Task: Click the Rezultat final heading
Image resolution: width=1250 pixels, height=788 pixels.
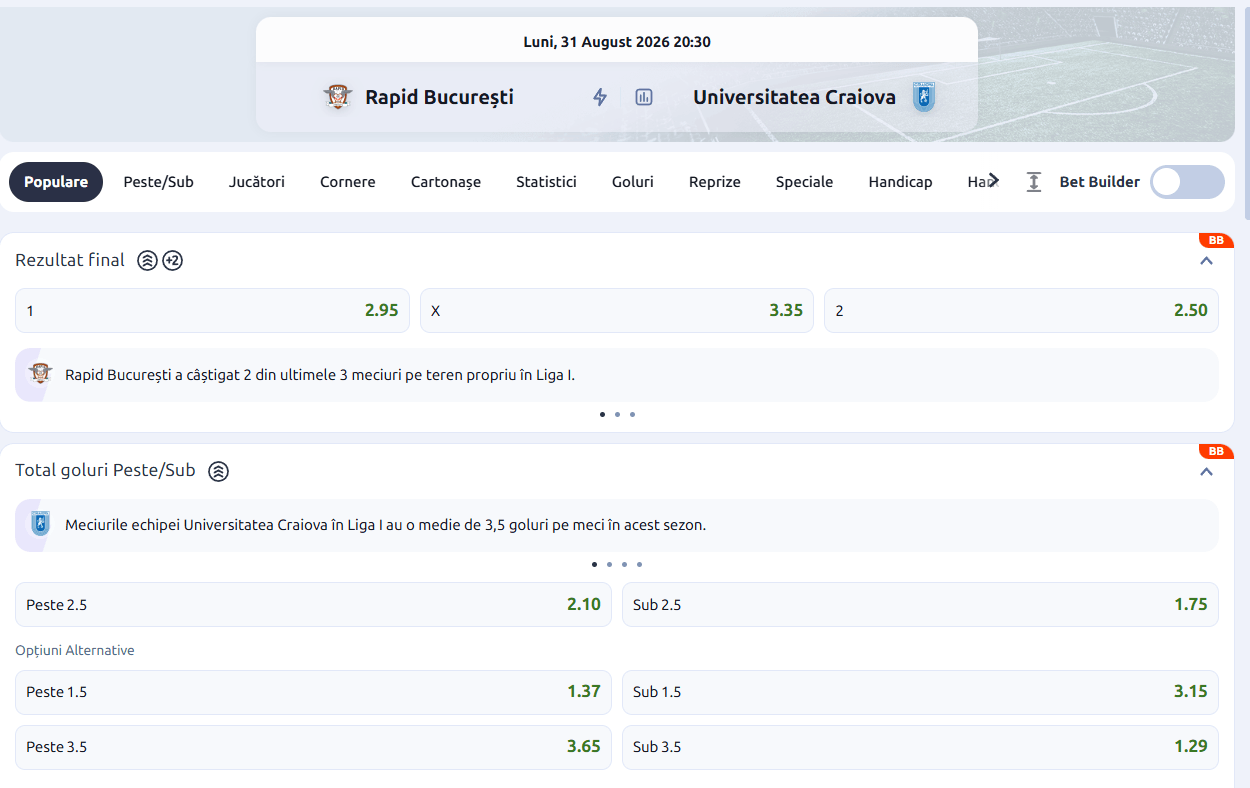Action: click(70, 260)
